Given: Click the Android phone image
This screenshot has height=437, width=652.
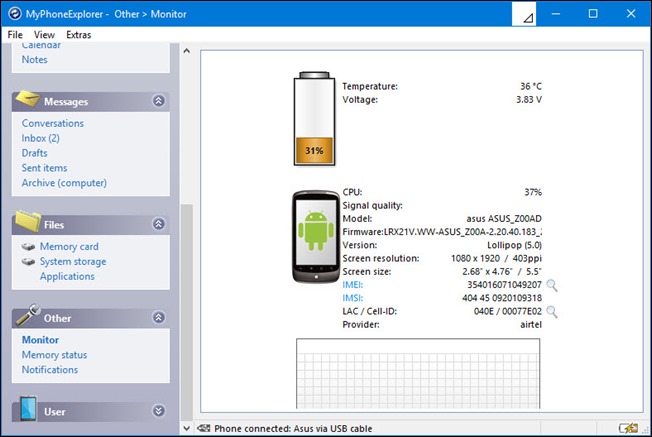Looking at the screenshot, I should point(316,237).
